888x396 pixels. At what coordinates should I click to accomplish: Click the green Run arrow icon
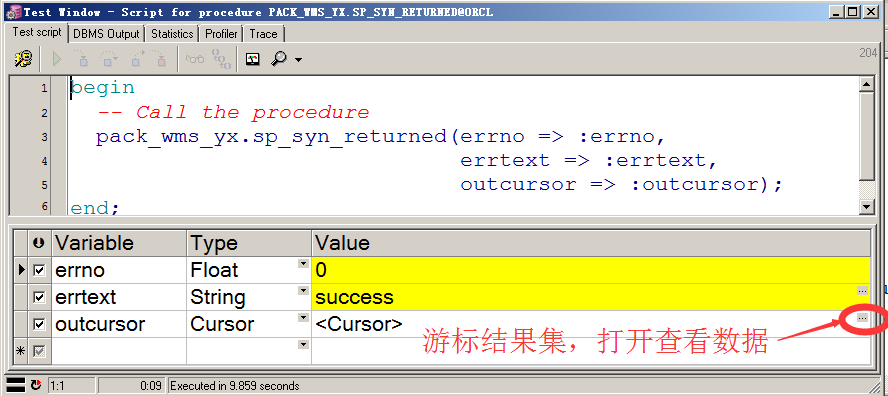[x=57, y=58]
